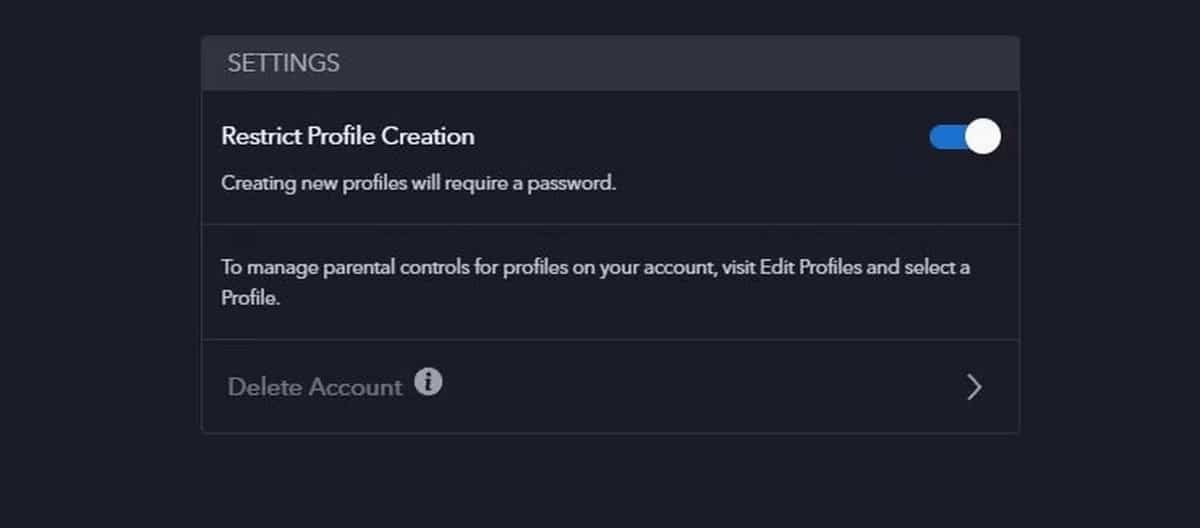The width and height of the screenshot is (1200, 528).
Task: Click the word "Delete" in Delete Account
Action: point(264,387)
